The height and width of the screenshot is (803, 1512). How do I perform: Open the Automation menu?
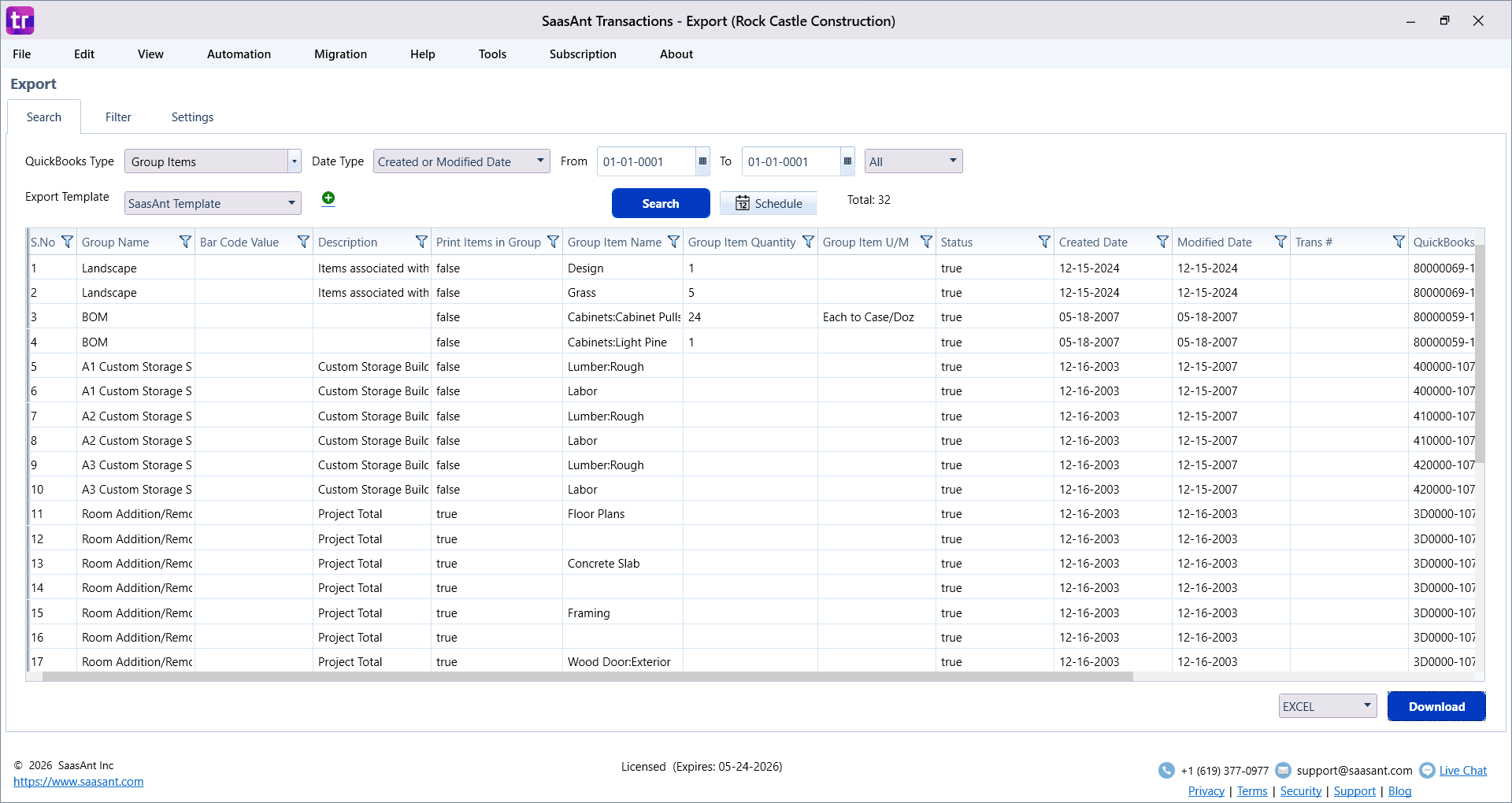click(239, 54)
